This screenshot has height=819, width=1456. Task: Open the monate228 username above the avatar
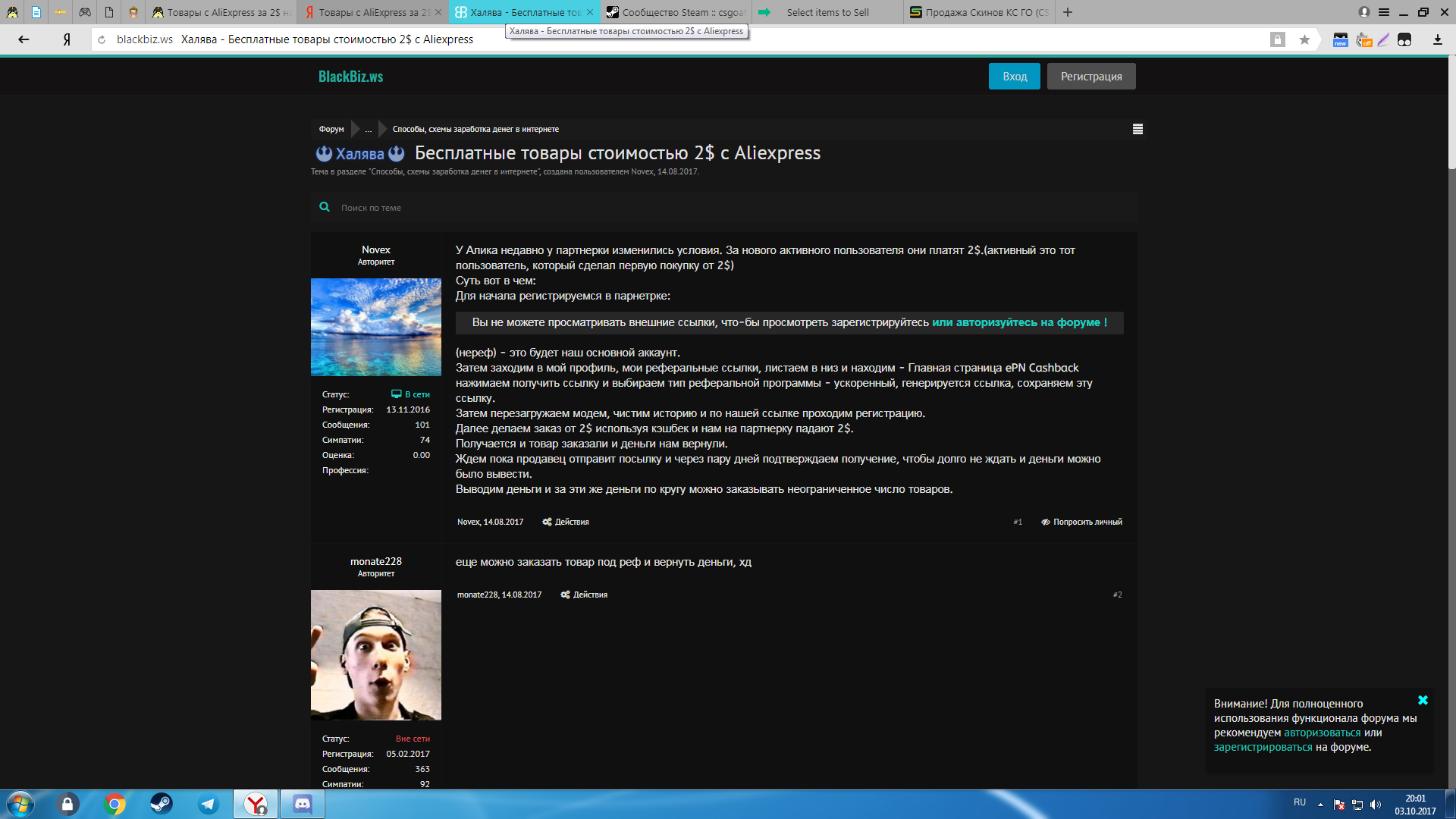tap(376, 561)
